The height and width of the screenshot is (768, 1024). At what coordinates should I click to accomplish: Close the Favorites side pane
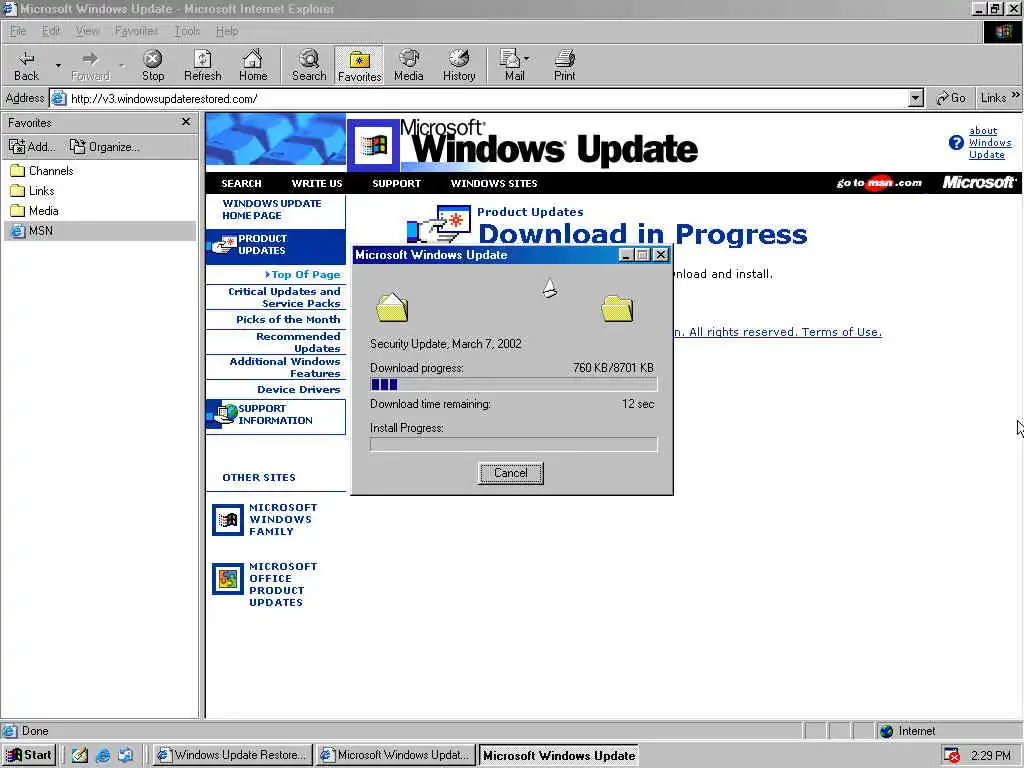(185, 122)
